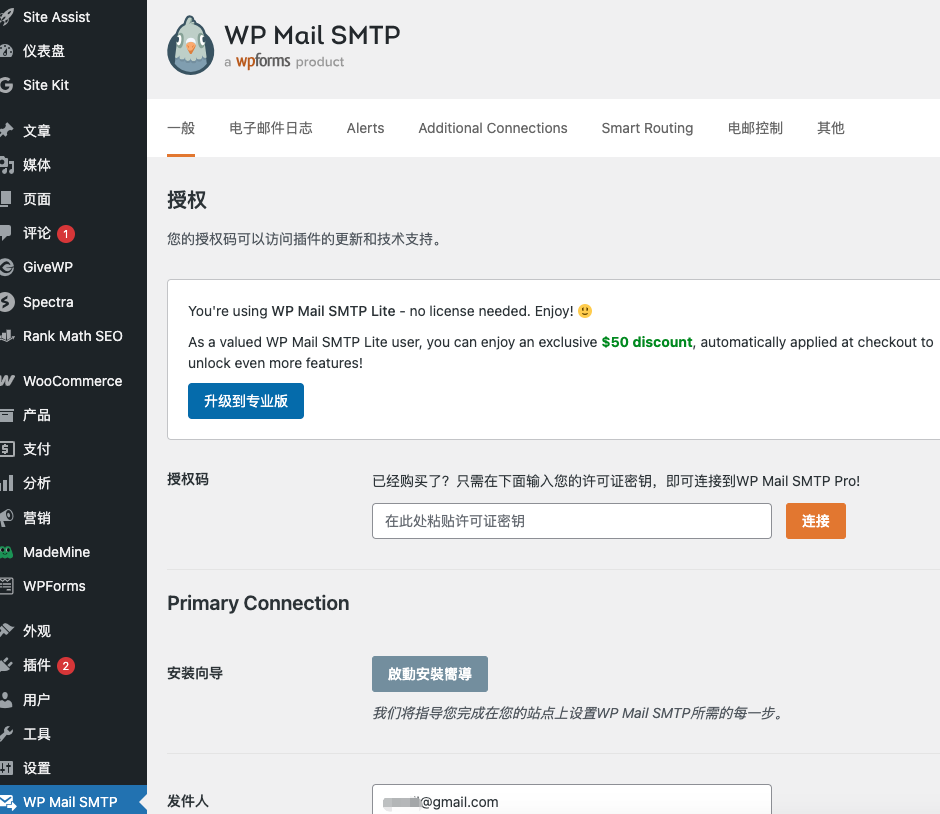Click the license key input field
This screenshot has height=814, width=940.
(x=571, y=521)
